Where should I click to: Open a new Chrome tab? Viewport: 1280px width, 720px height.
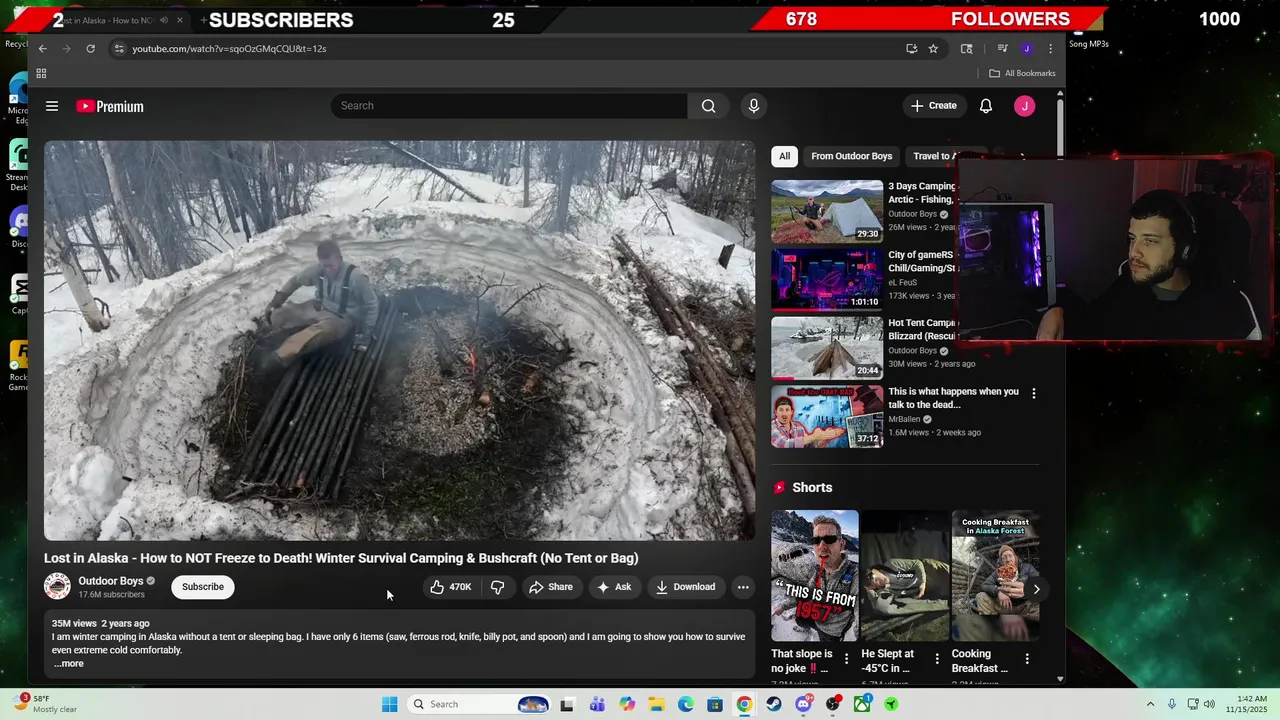coord(203,20)
